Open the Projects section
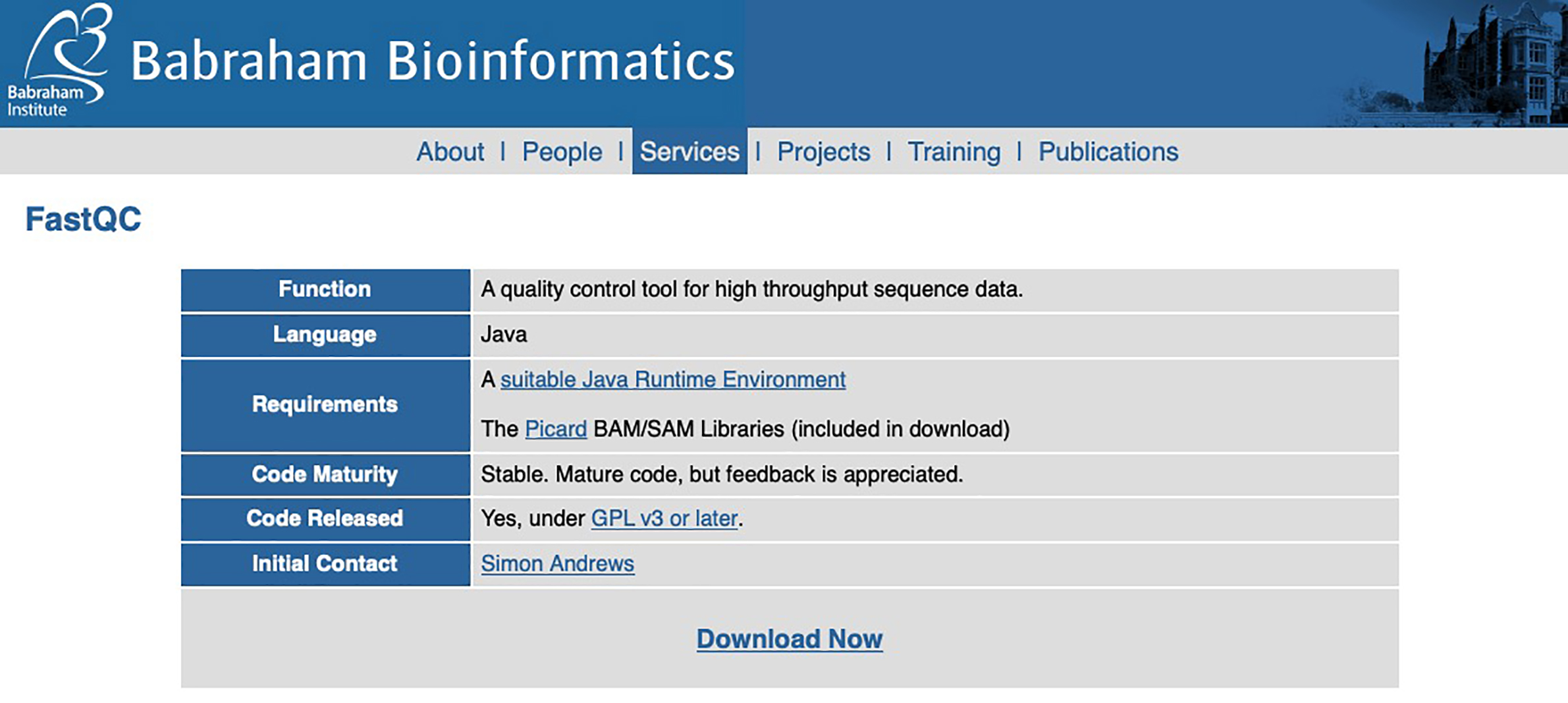 (x=823, y=152)
